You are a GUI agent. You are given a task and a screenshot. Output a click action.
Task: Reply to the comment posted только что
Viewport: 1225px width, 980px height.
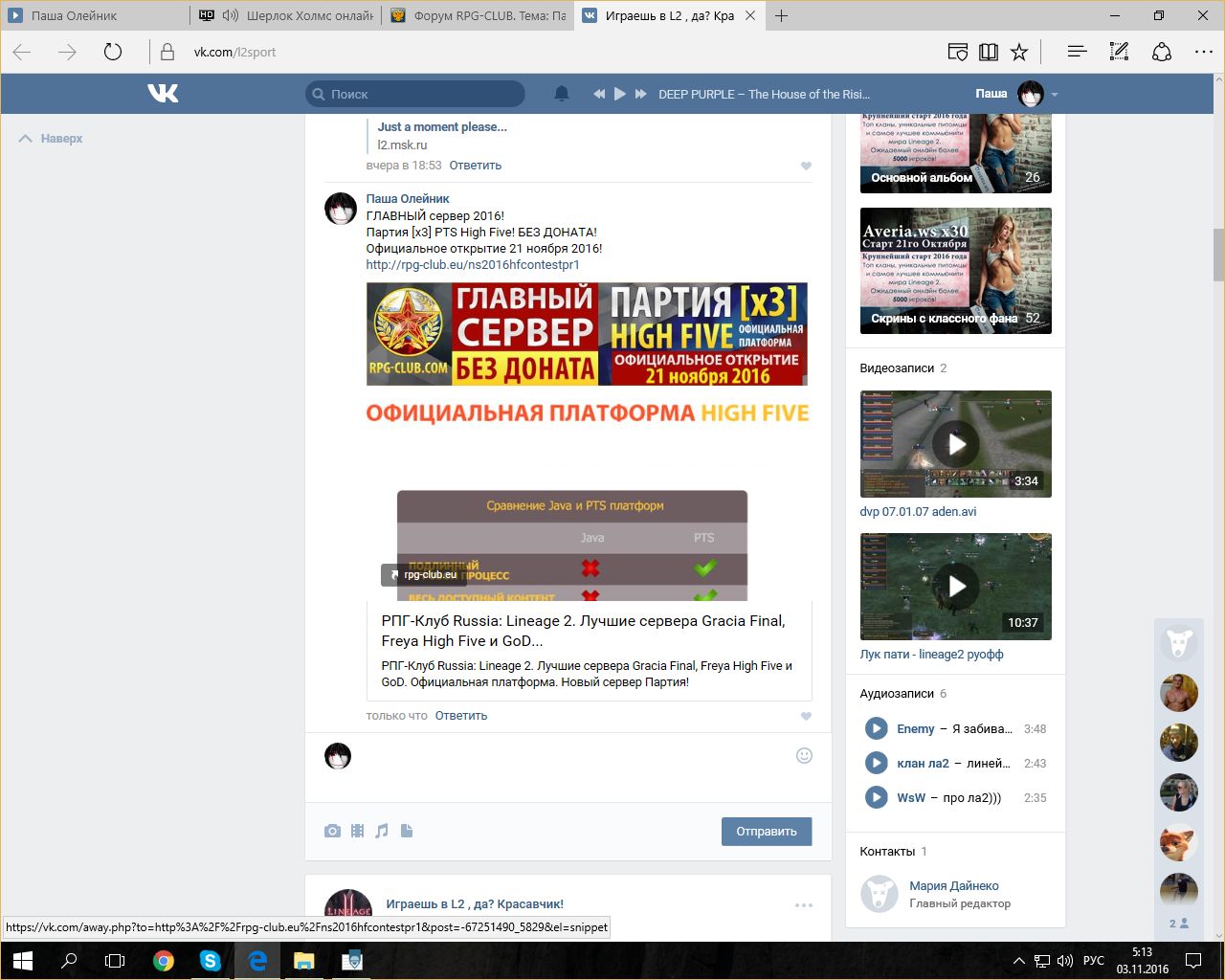tap(461, 716)
